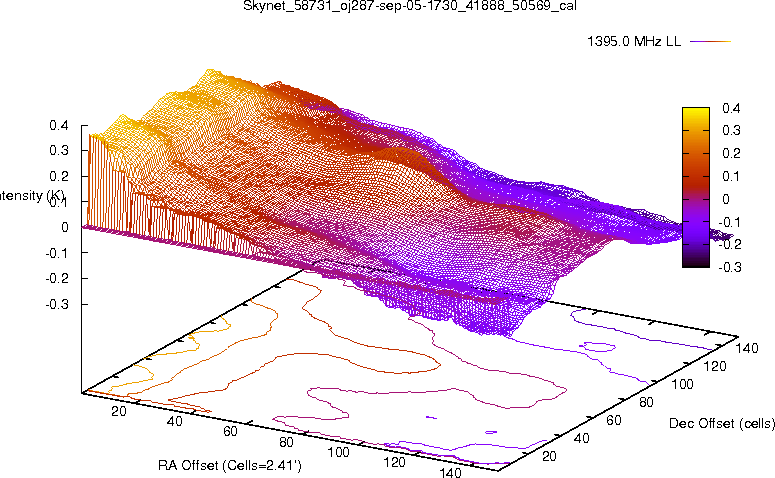
Task: Click the intensity axis tick label -0.3
Action: click(57, 304)
